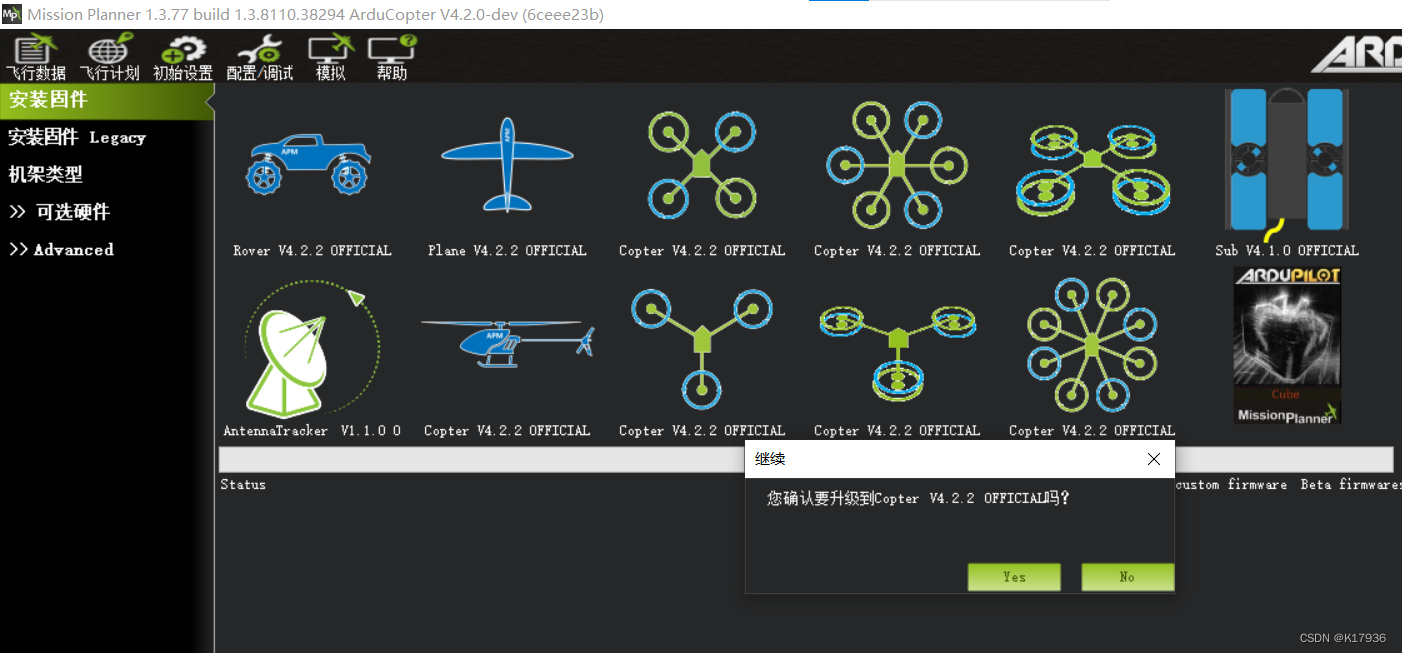Expand the 可选硬件 optional hardware section

click(x=59, y=212)
